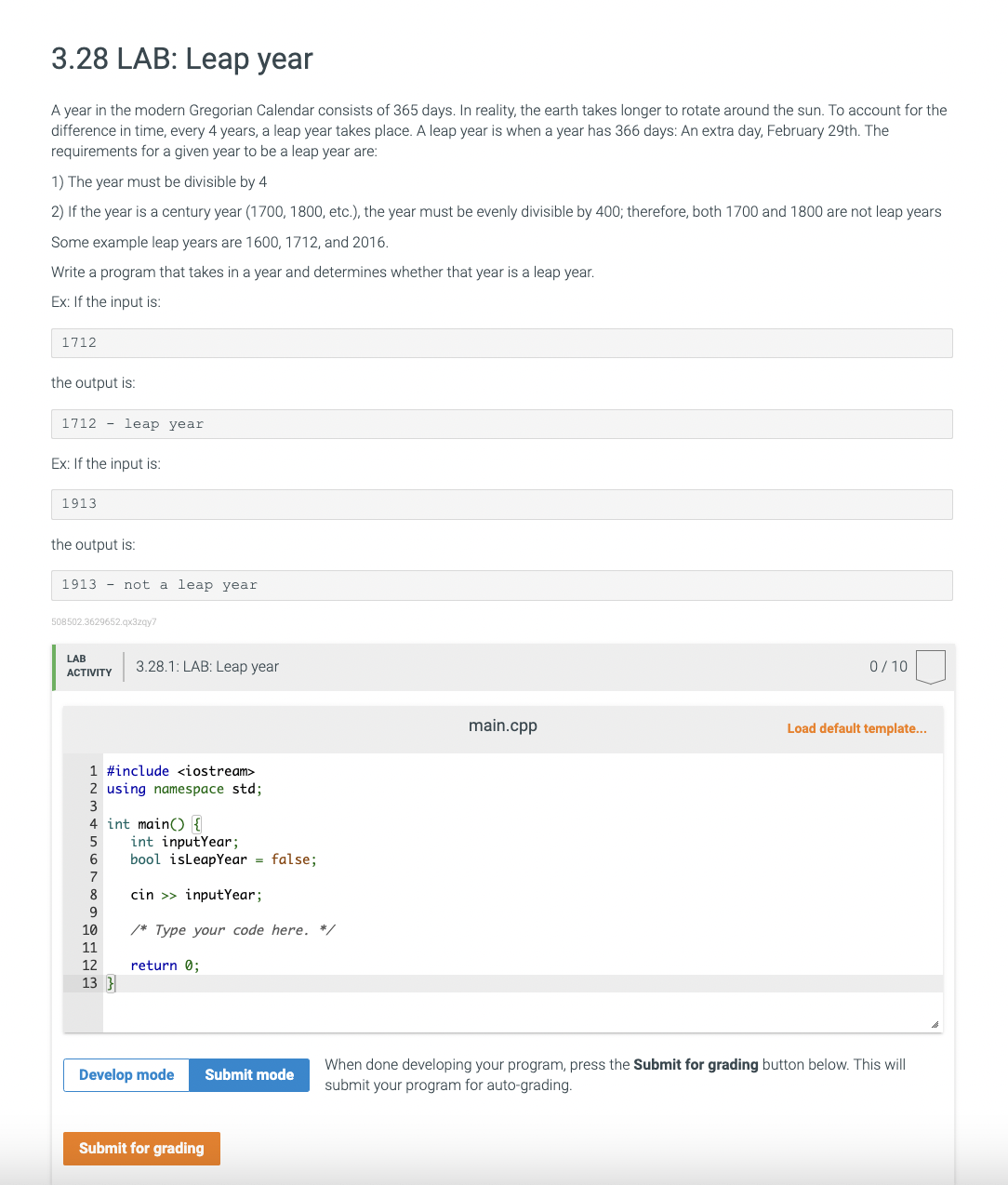The image size is (1008, 1185).
Task: Click code line '#include <iostream>'
Action: tap(180, 771)
